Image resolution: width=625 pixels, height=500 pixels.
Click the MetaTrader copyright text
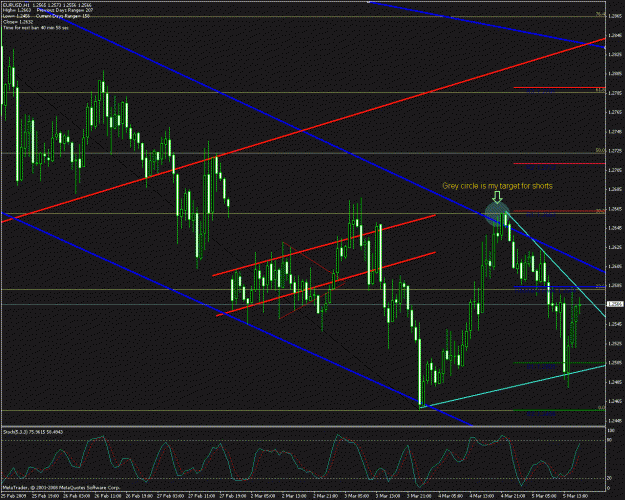pos(61,487)
